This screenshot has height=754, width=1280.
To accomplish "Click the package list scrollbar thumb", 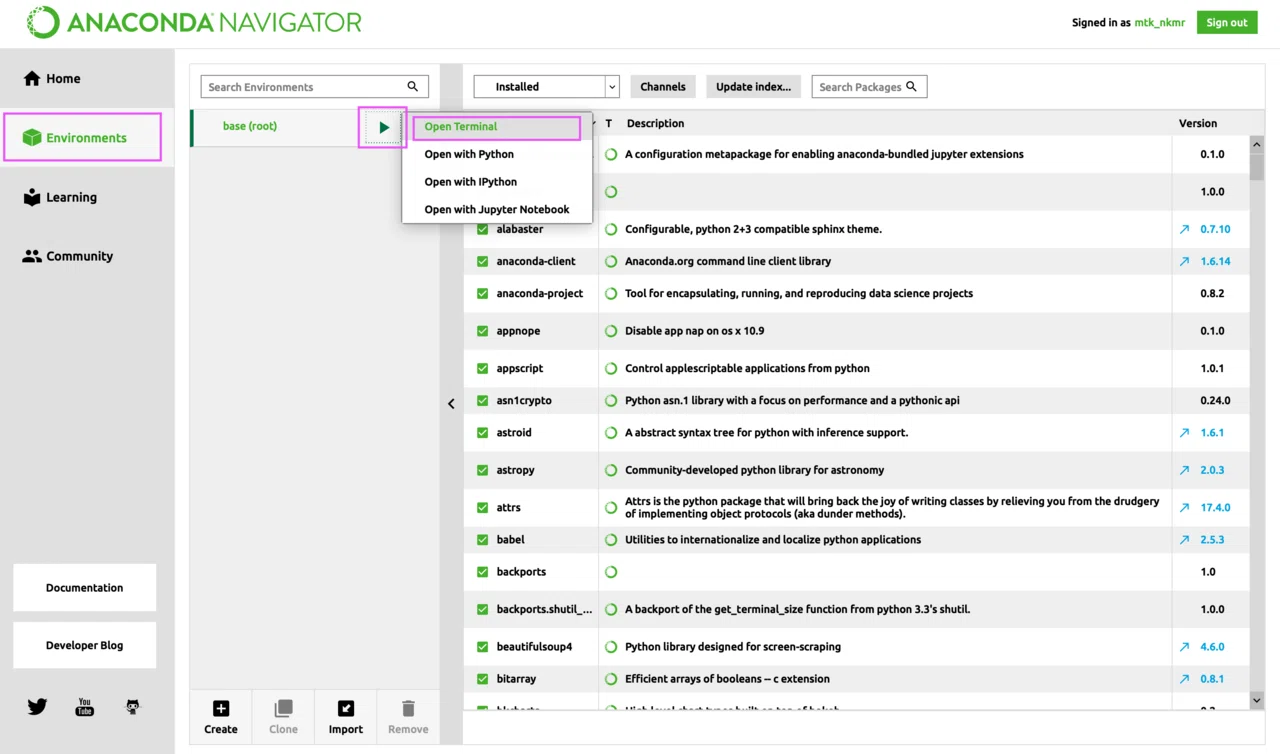I will click(1257, 167).
